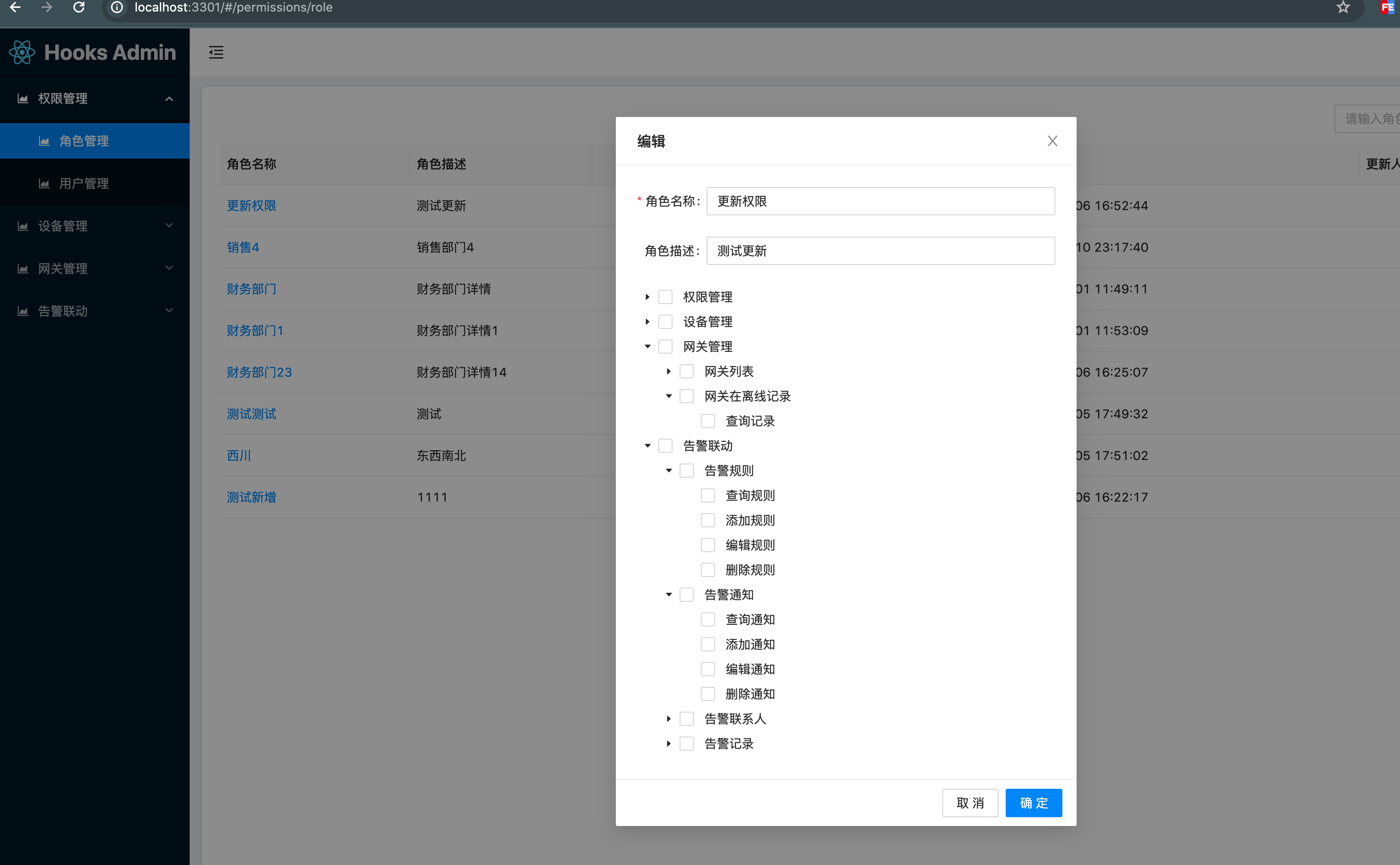
Task: Open the 财务部门23 role link
Action: (259, 372)
